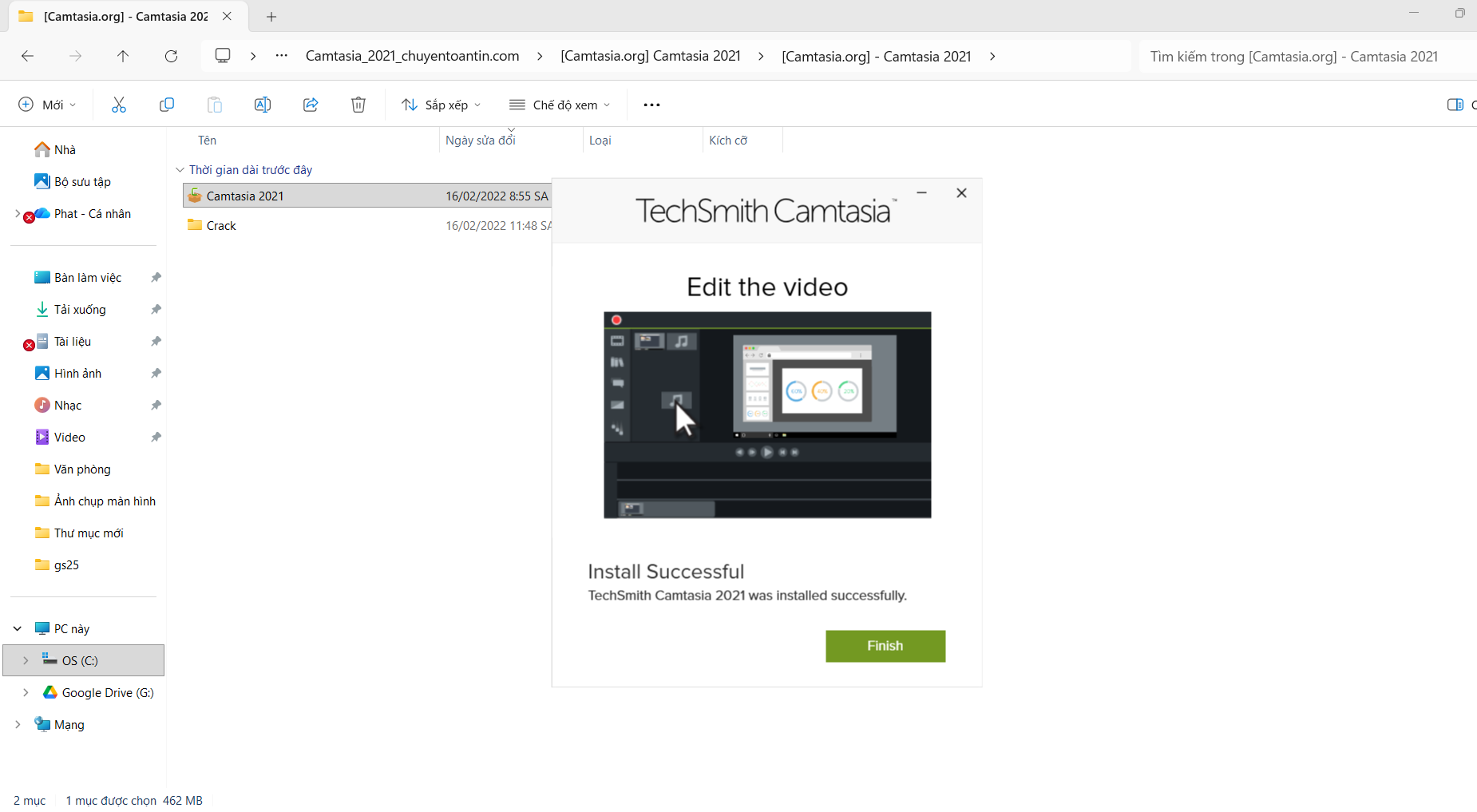Go up one folder level
This screenshot has width=1477, height=812.
tap(123, 56)
